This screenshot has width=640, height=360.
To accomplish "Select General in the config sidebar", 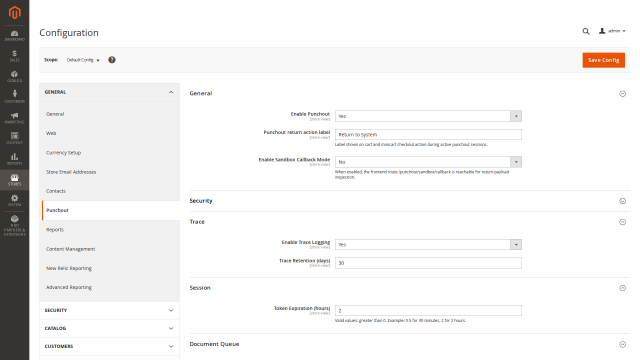I will coord(55,114).
